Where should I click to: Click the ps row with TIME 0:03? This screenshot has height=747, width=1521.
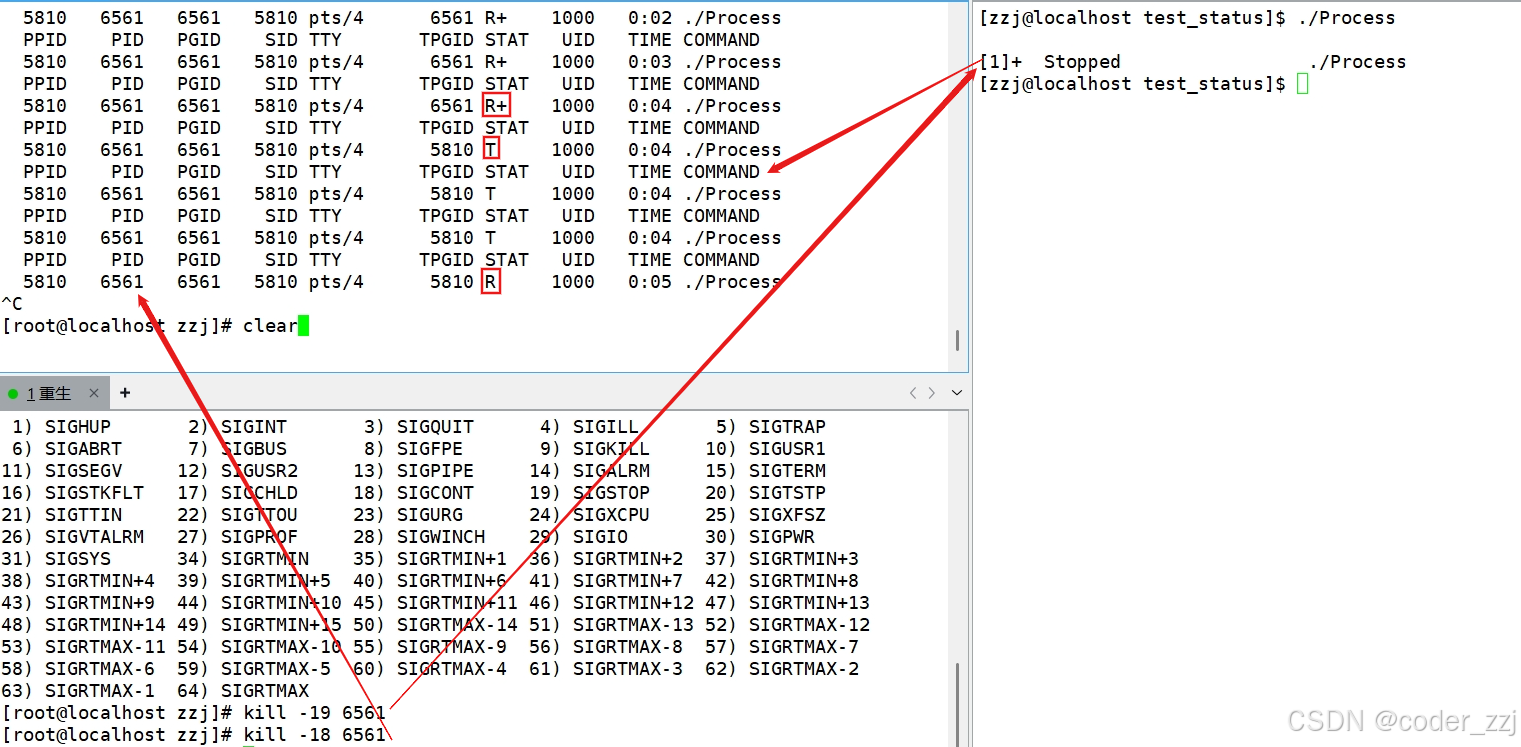pyautogui.click(x=402, y=62)
